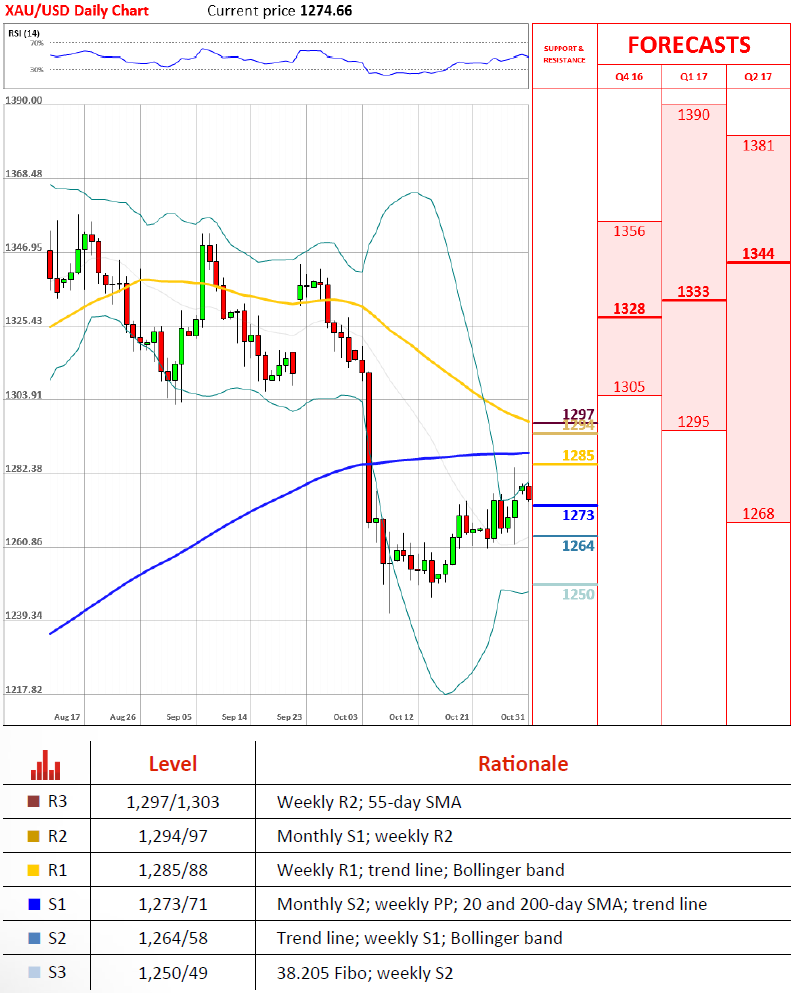Click the Oct 03 date axis label
Image resolution: width=798 pixels, height=993 pixels.
[346, 718]
